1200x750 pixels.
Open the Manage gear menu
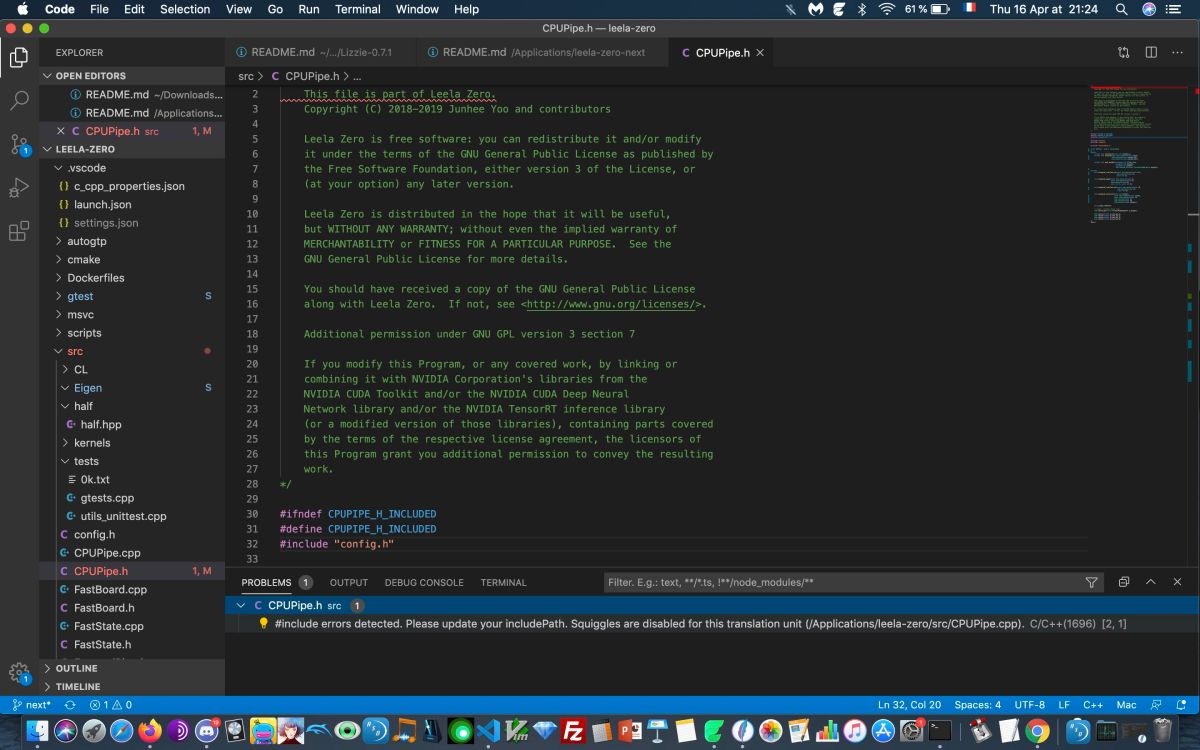click(x=19, y=672)
